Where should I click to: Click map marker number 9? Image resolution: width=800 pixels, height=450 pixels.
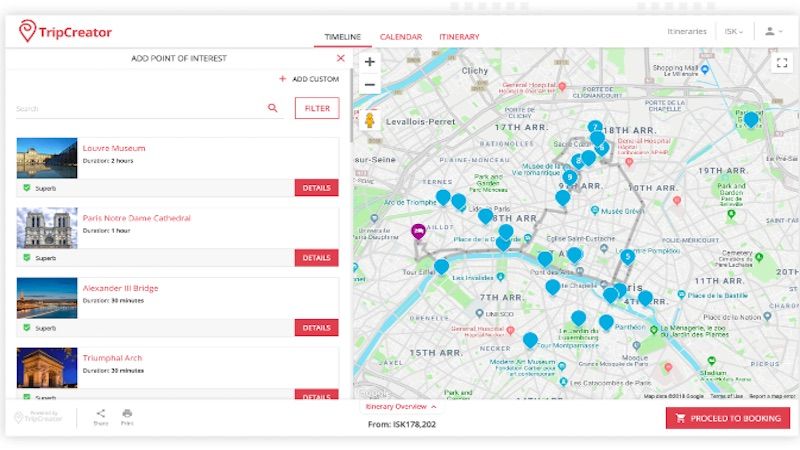(570, 177)
